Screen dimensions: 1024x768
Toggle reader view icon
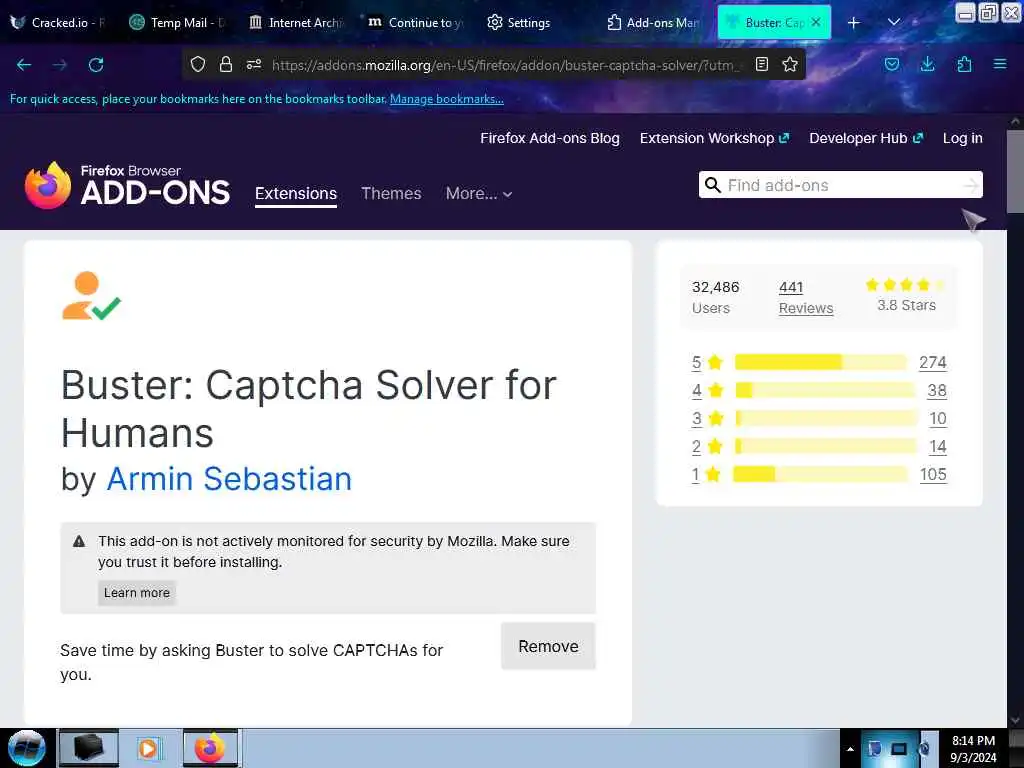click(761, 64)
